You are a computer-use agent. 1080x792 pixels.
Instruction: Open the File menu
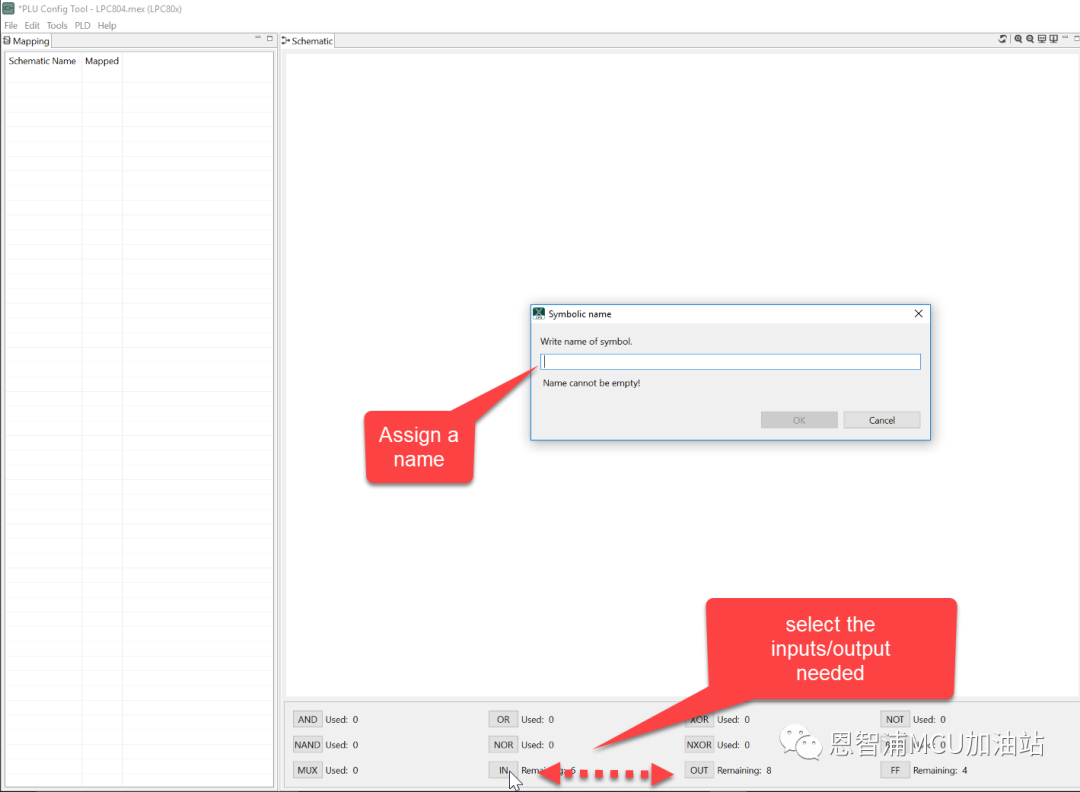(10, 25)
